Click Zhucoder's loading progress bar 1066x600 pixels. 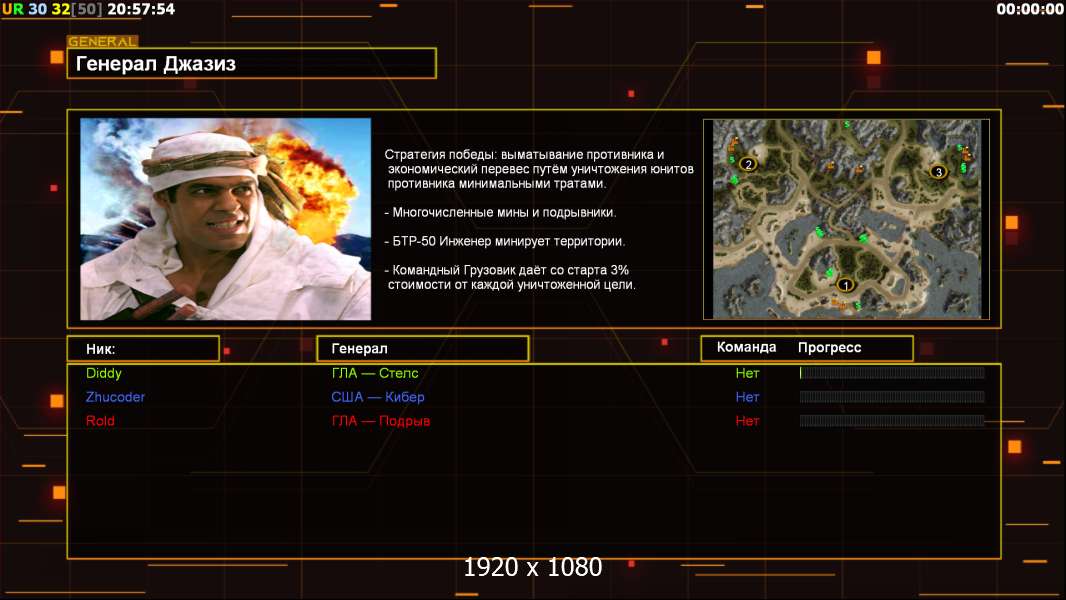coord(892,397)
